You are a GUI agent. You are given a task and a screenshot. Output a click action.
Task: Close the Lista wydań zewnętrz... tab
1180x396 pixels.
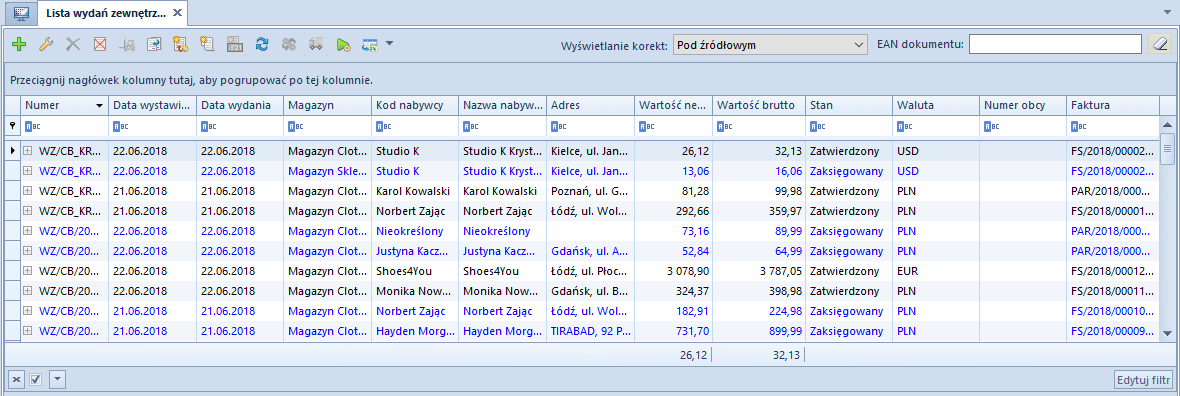[177, 13]
